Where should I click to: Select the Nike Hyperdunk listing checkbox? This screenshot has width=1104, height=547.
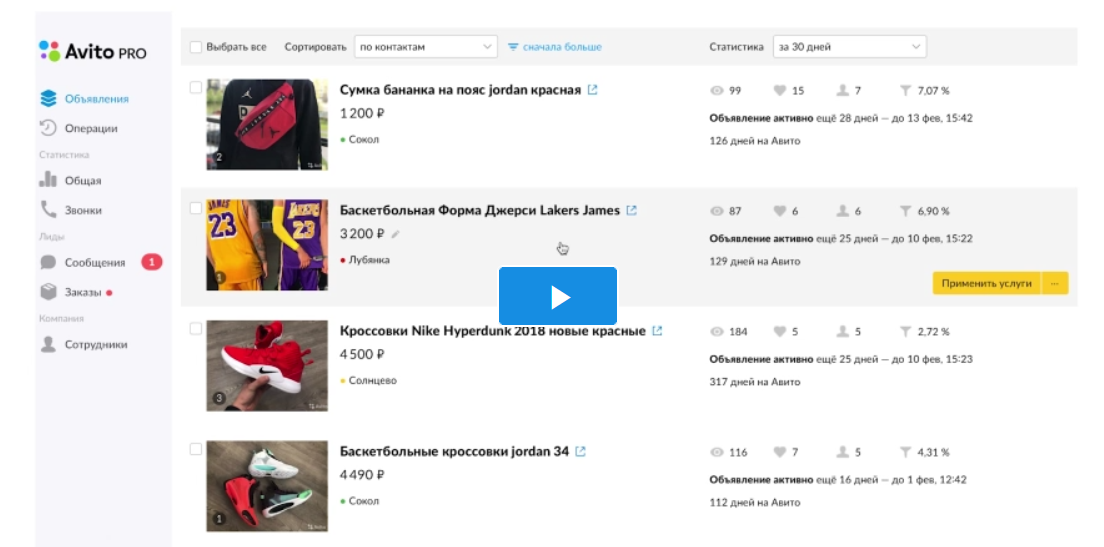tap(196, 329)
